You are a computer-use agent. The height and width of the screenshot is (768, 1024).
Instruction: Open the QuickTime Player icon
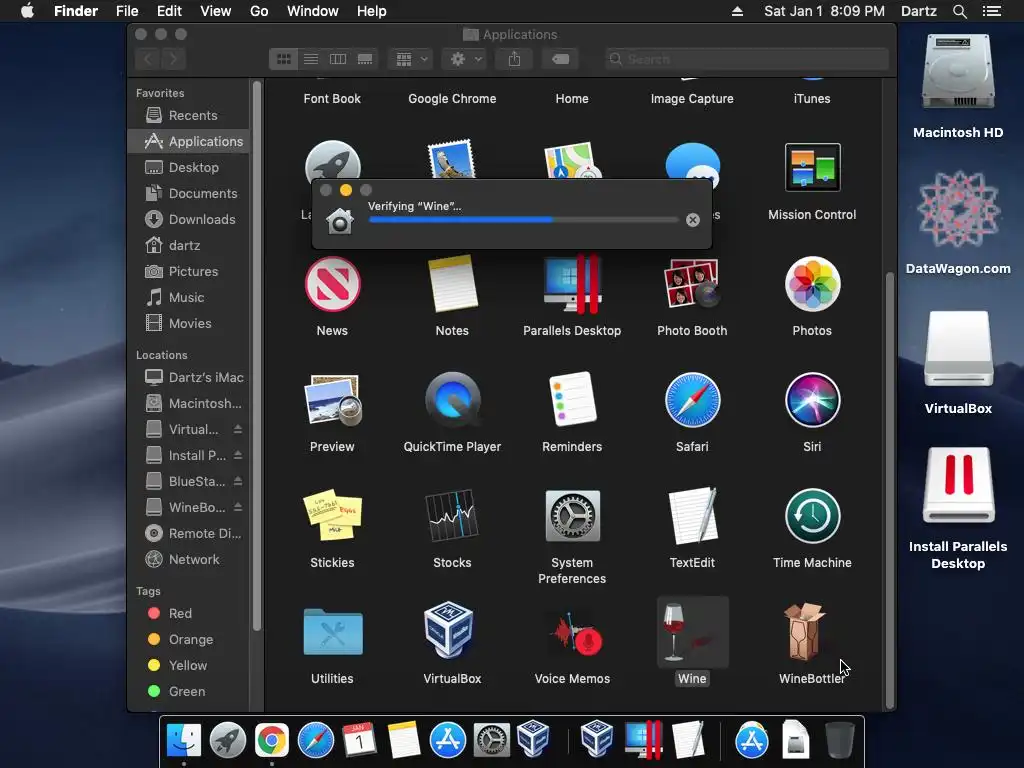(453, 398)
